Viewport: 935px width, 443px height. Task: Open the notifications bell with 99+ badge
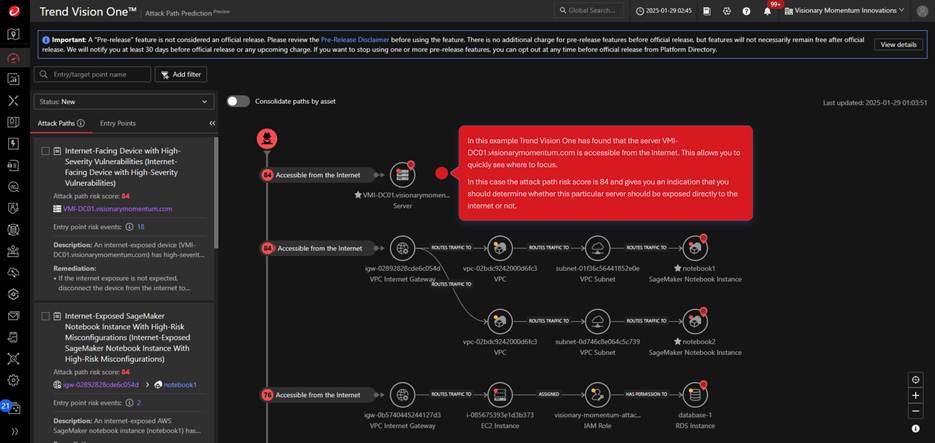(767, 11)
